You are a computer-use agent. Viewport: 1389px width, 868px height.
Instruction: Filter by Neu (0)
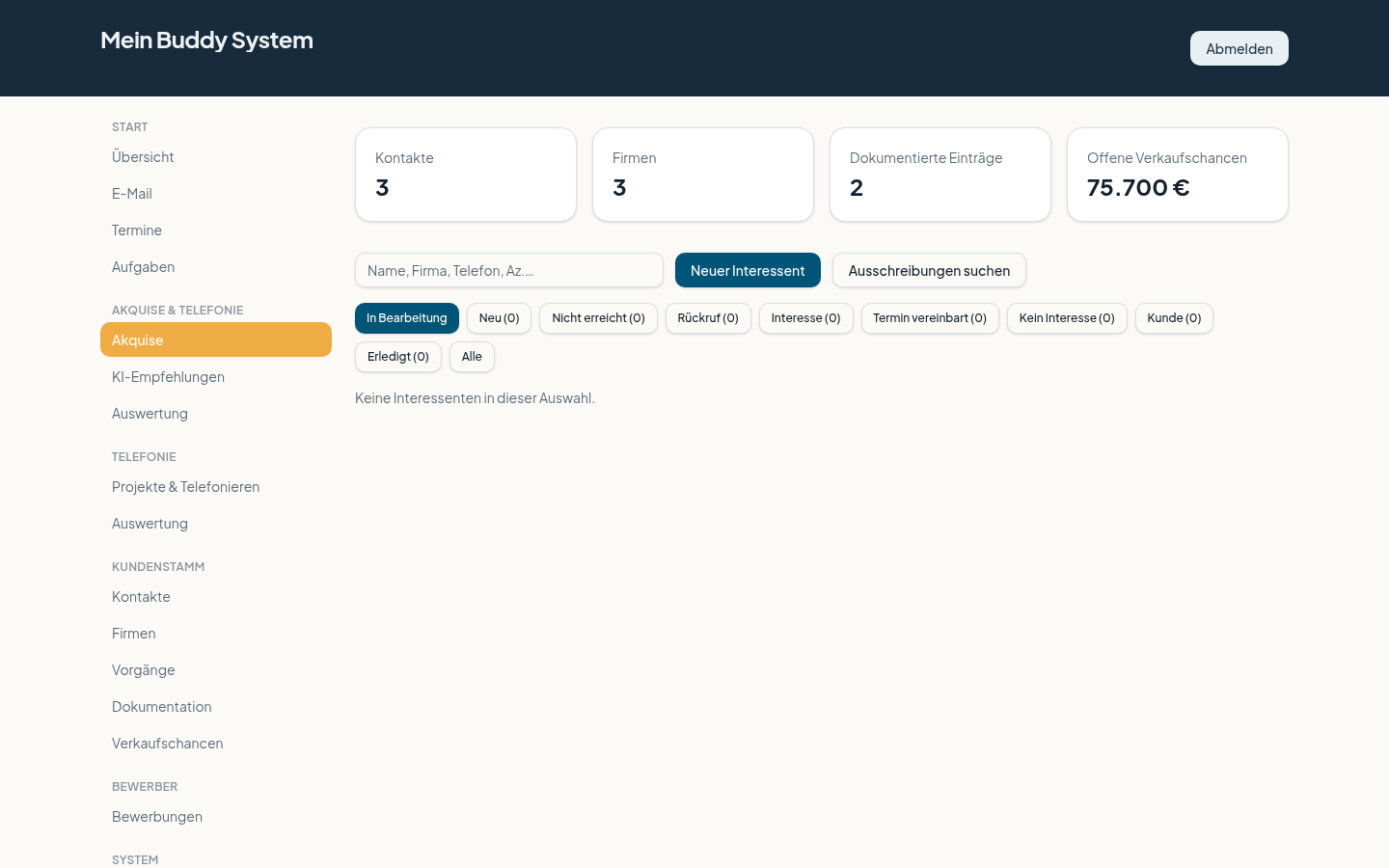[499, 318]
